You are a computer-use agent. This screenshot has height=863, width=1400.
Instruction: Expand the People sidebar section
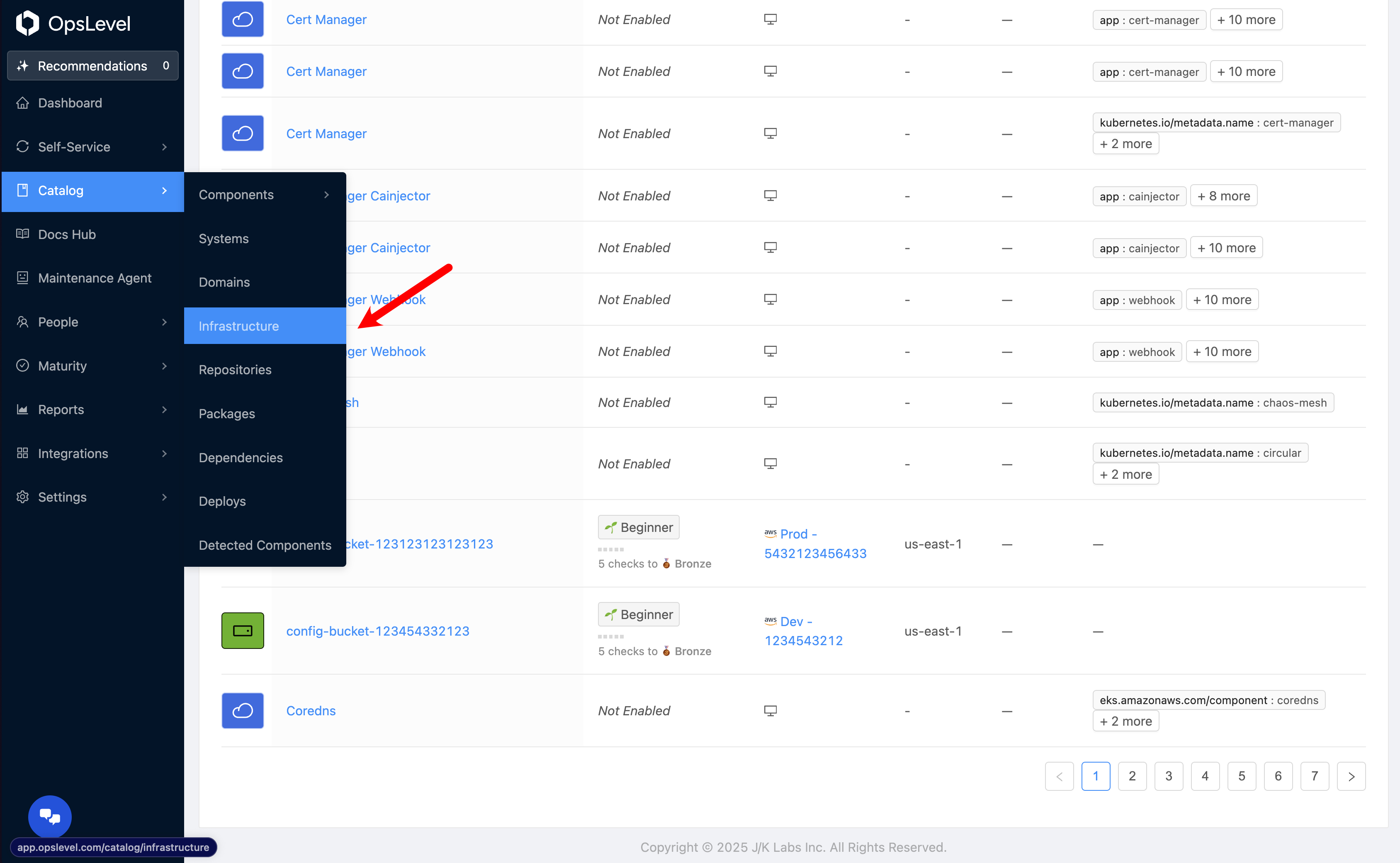pos(164,322)
